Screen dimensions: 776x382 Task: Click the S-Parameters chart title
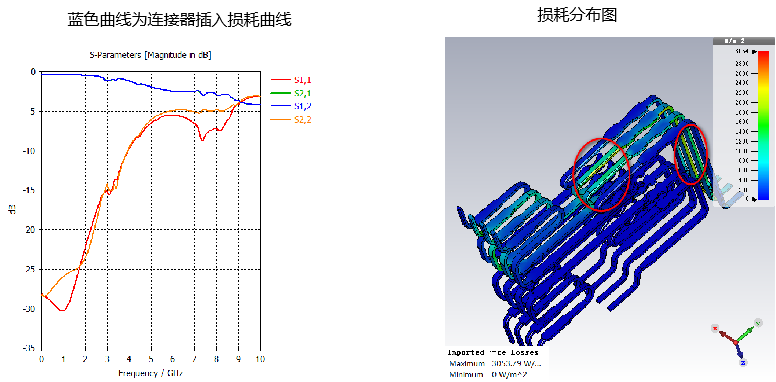(150, 55)
